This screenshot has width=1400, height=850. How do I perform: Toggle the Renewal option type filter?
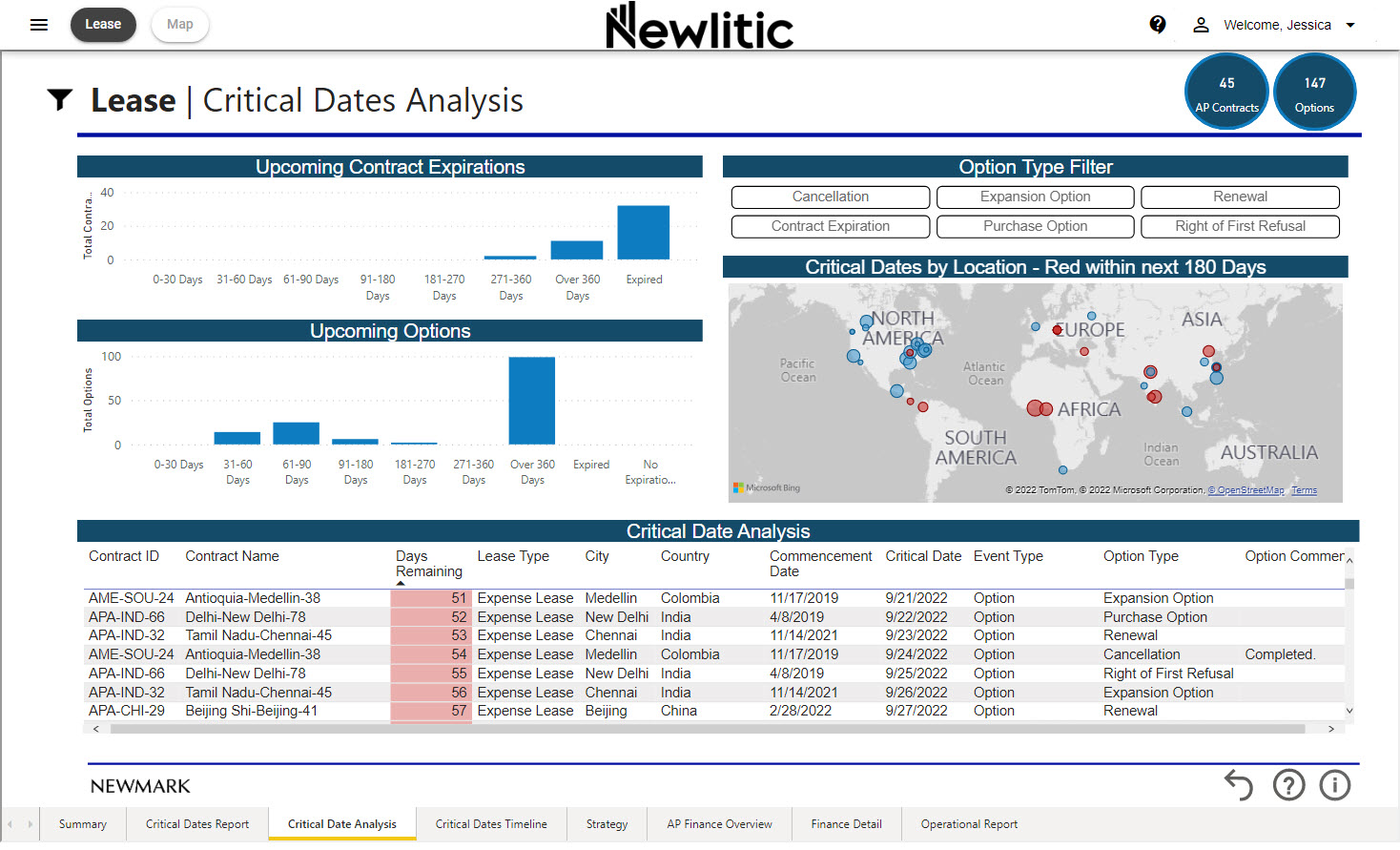[1240, 197]
